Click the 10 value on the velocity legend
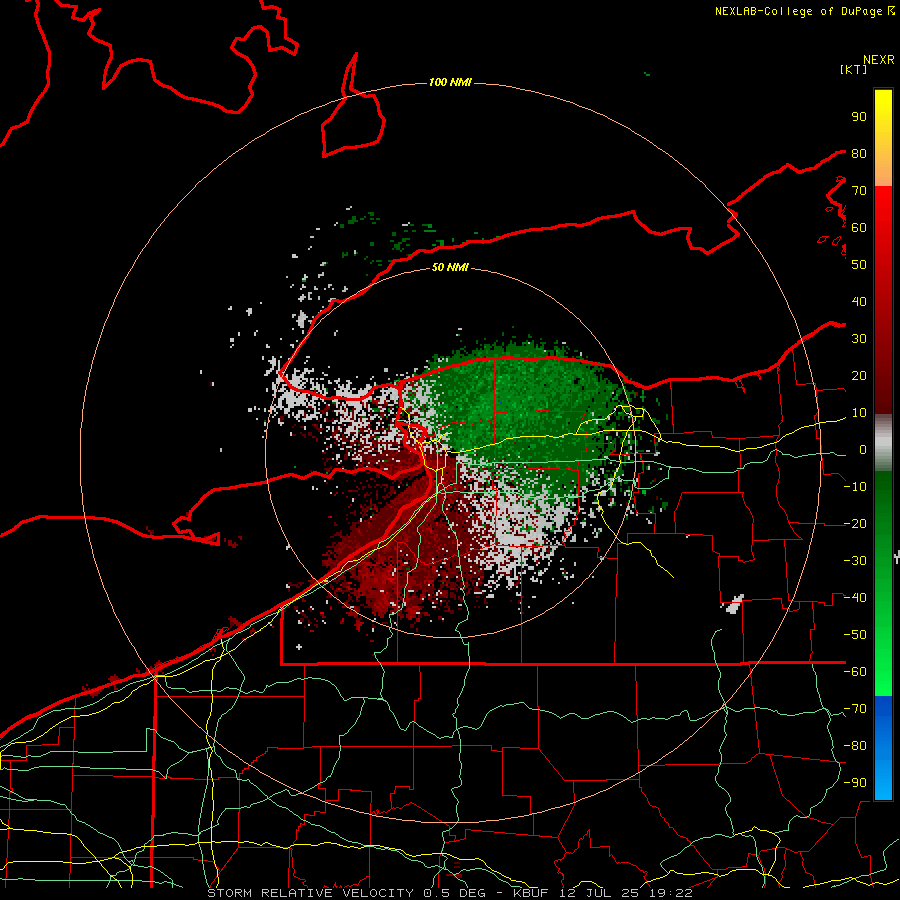Screen dimensions: 900x900 [x=859, y=413]
